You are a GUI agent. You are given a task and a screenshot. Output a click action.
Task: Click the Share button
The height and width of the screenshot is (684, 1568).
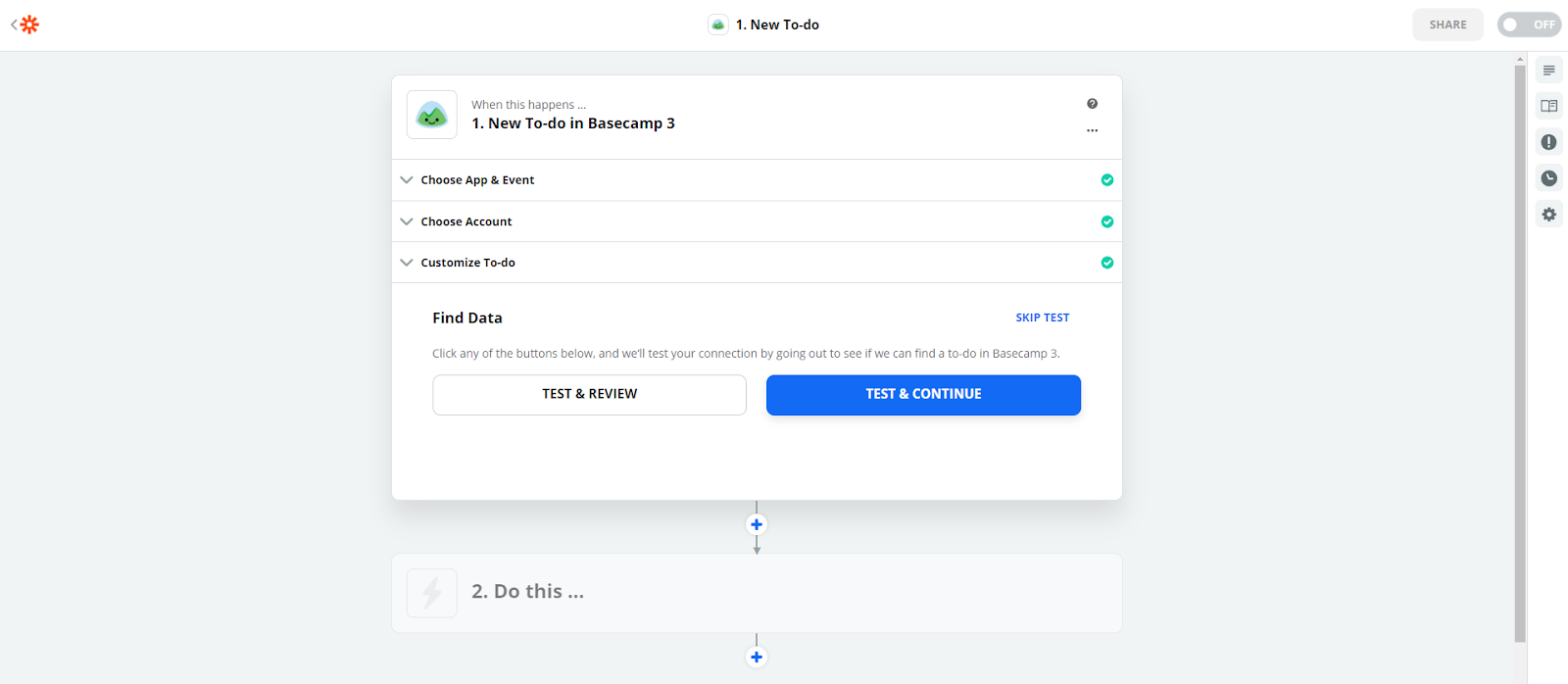[x=1447, y=24]
